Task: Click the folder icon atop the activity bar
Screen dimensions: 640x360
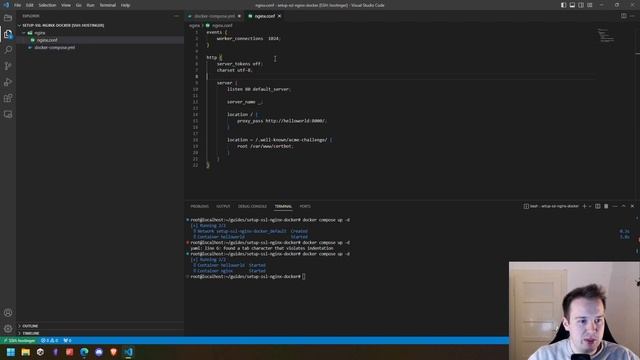Action: [x=8, y=18]
